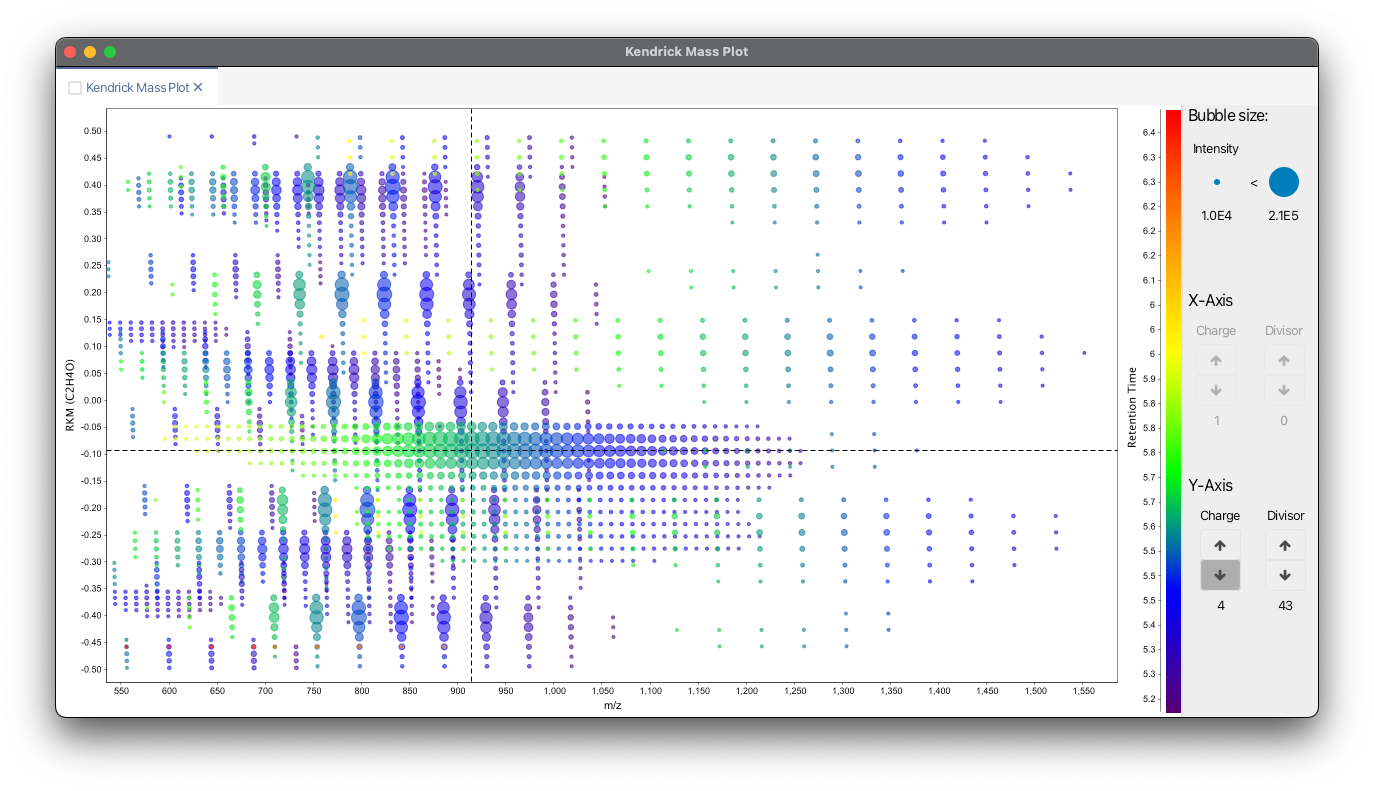Click the 'Intensity' label
Viewport: 1374px width, 791px height.
[x=1216, y=149]
